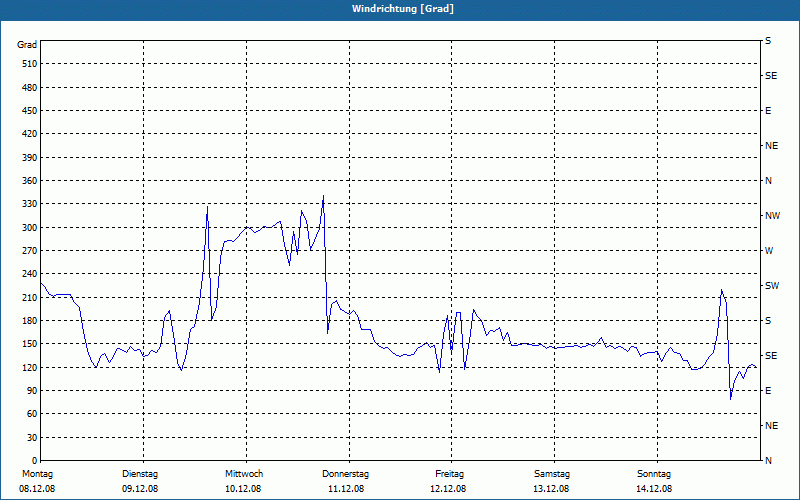Select the date '10.12.08'
Image resolution: width=800 pixels, height=500 pixels.
243,489
